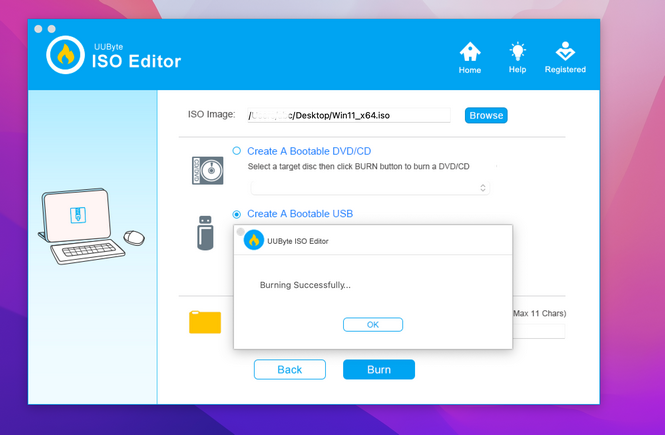Open the Registered status icon

(565, 51)
